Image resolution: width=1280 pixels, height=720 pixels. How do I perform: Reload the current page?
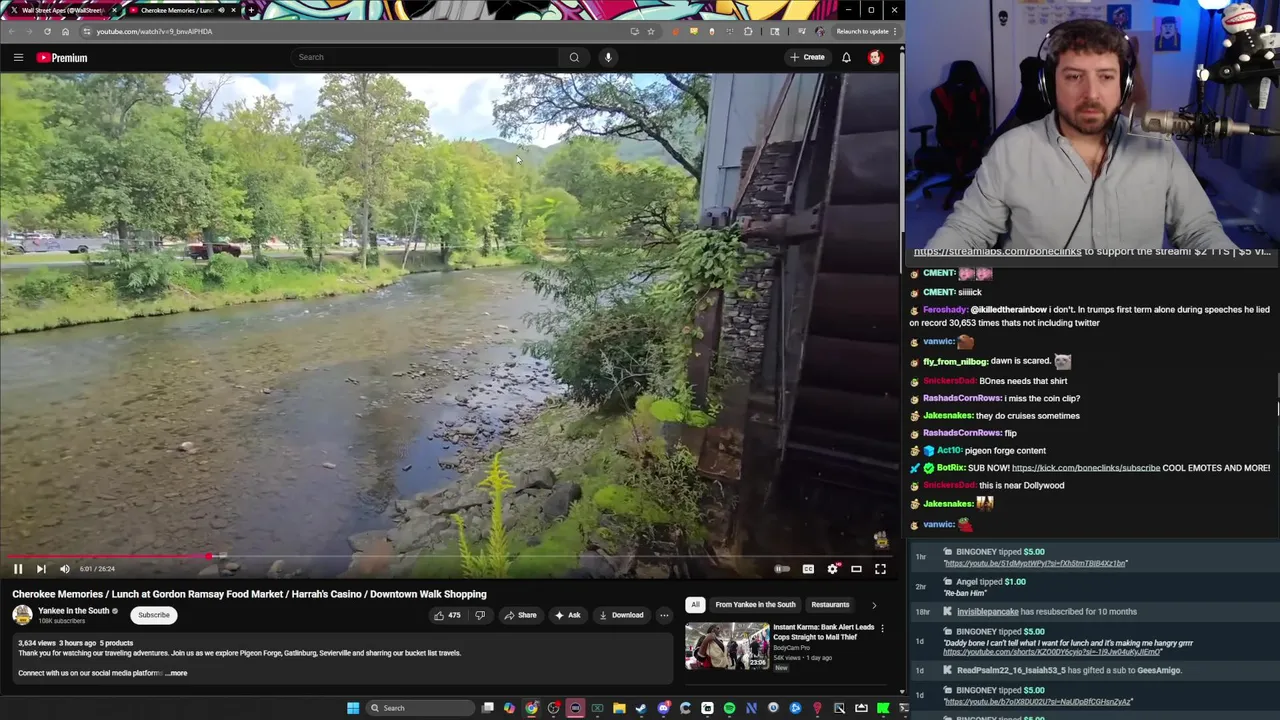[x=47, y=31]
